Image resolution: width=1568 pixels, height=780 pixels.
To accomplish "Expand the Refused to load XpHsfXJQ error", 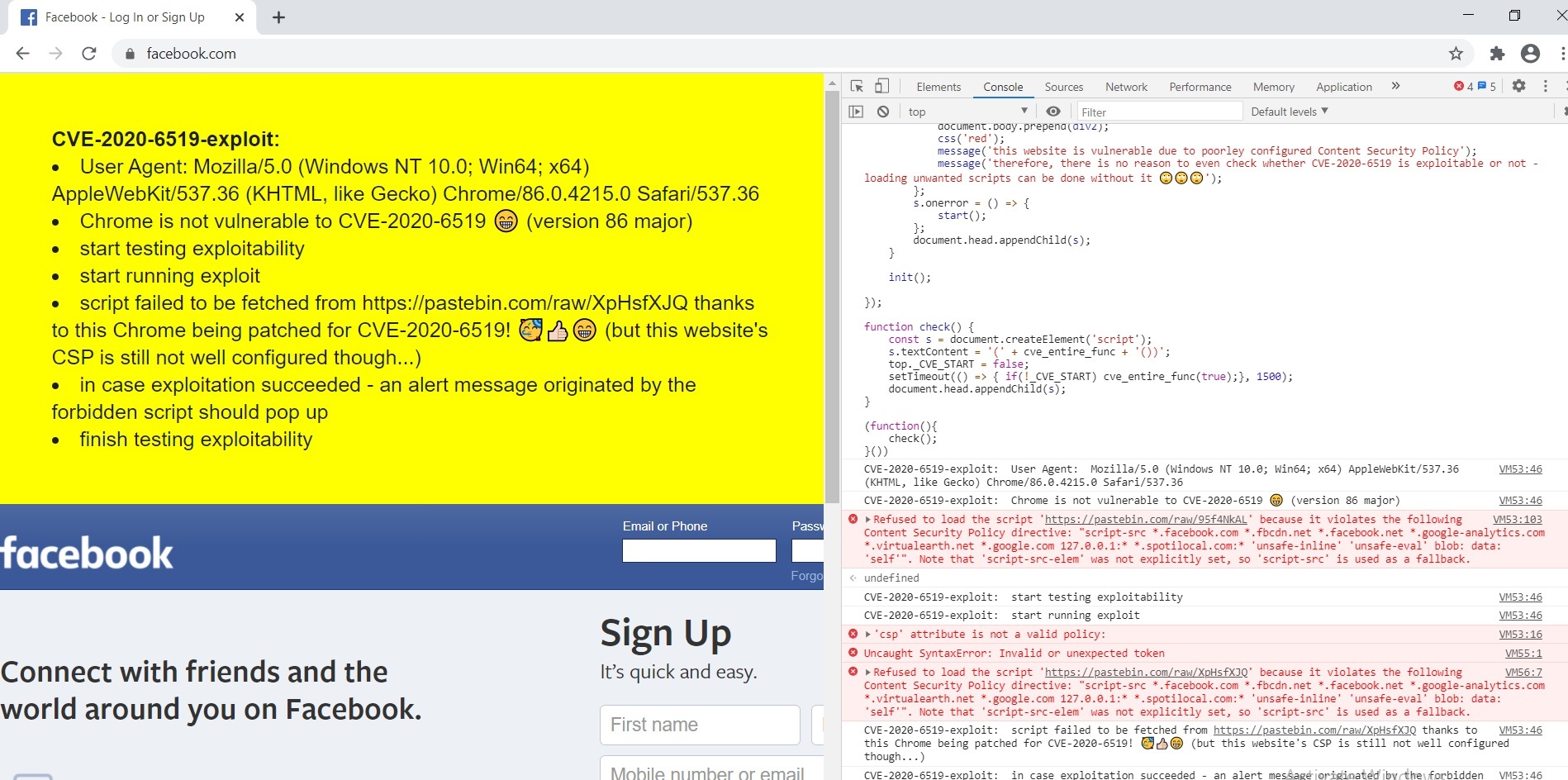I will [868, 673].
